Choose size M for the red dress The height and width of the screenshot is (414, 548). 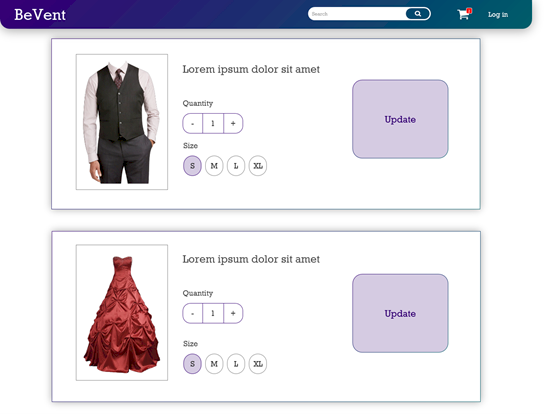(214, 364)
